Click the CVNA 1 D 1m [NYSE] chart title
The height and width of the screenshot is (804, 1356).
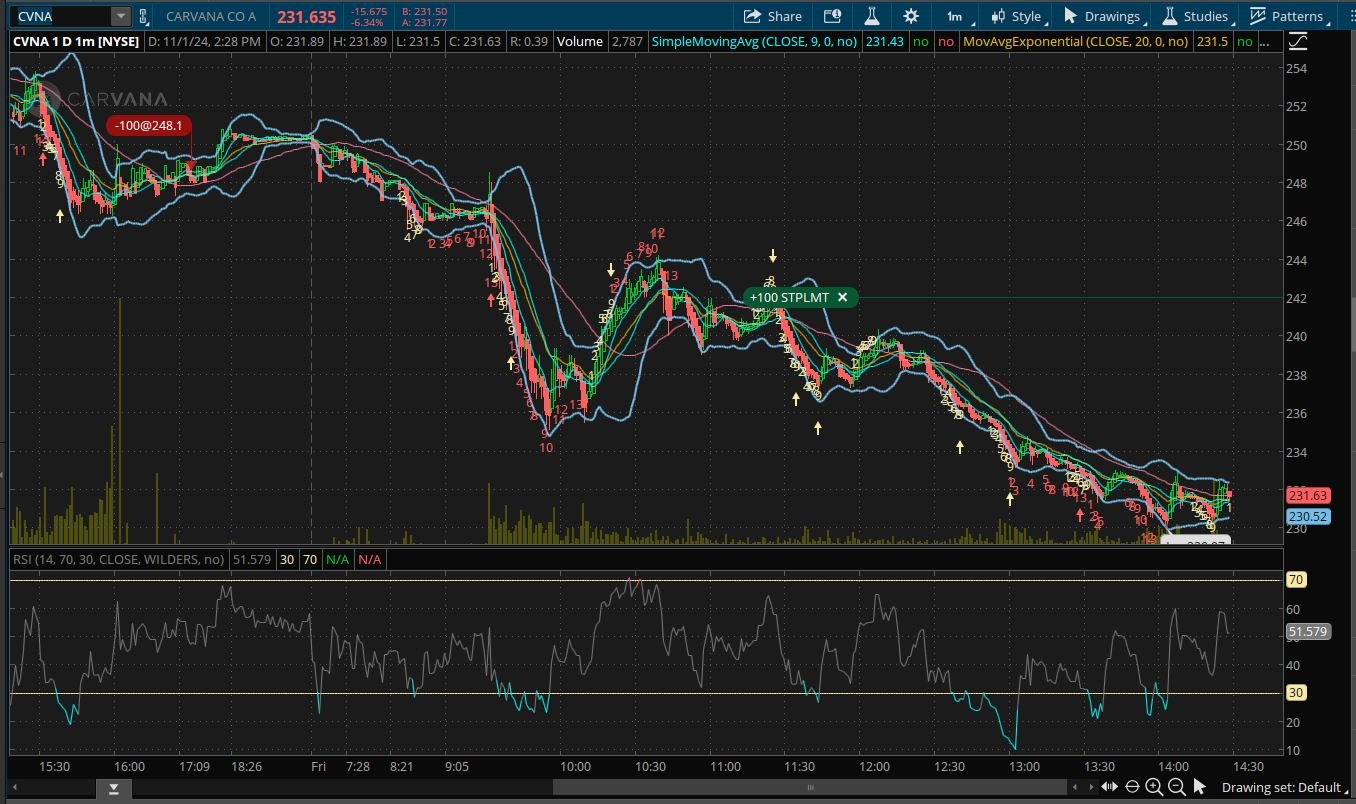75,41
